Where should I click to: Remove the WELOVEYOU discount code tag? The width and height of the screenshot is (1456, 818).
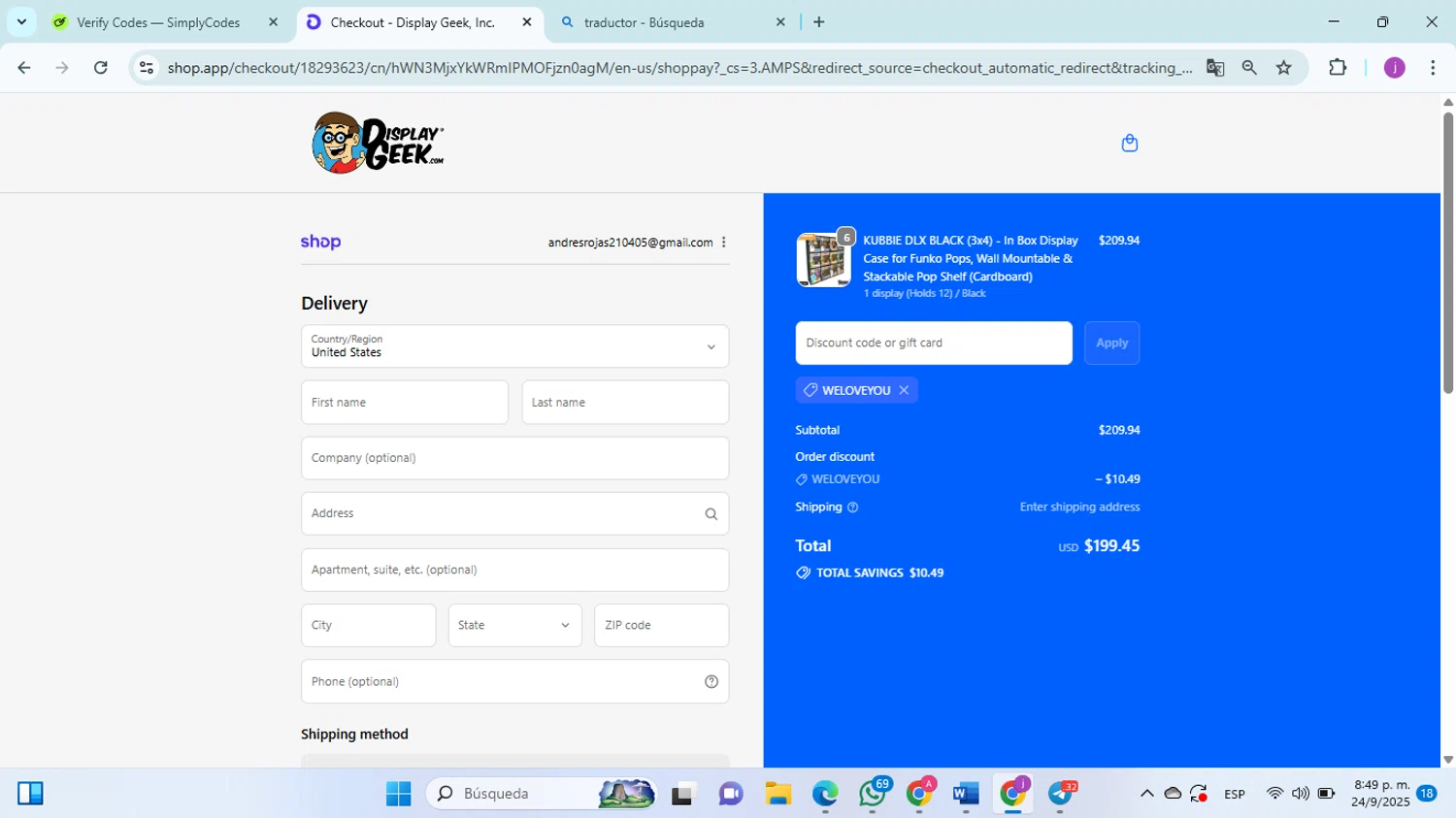pos(904,390)
